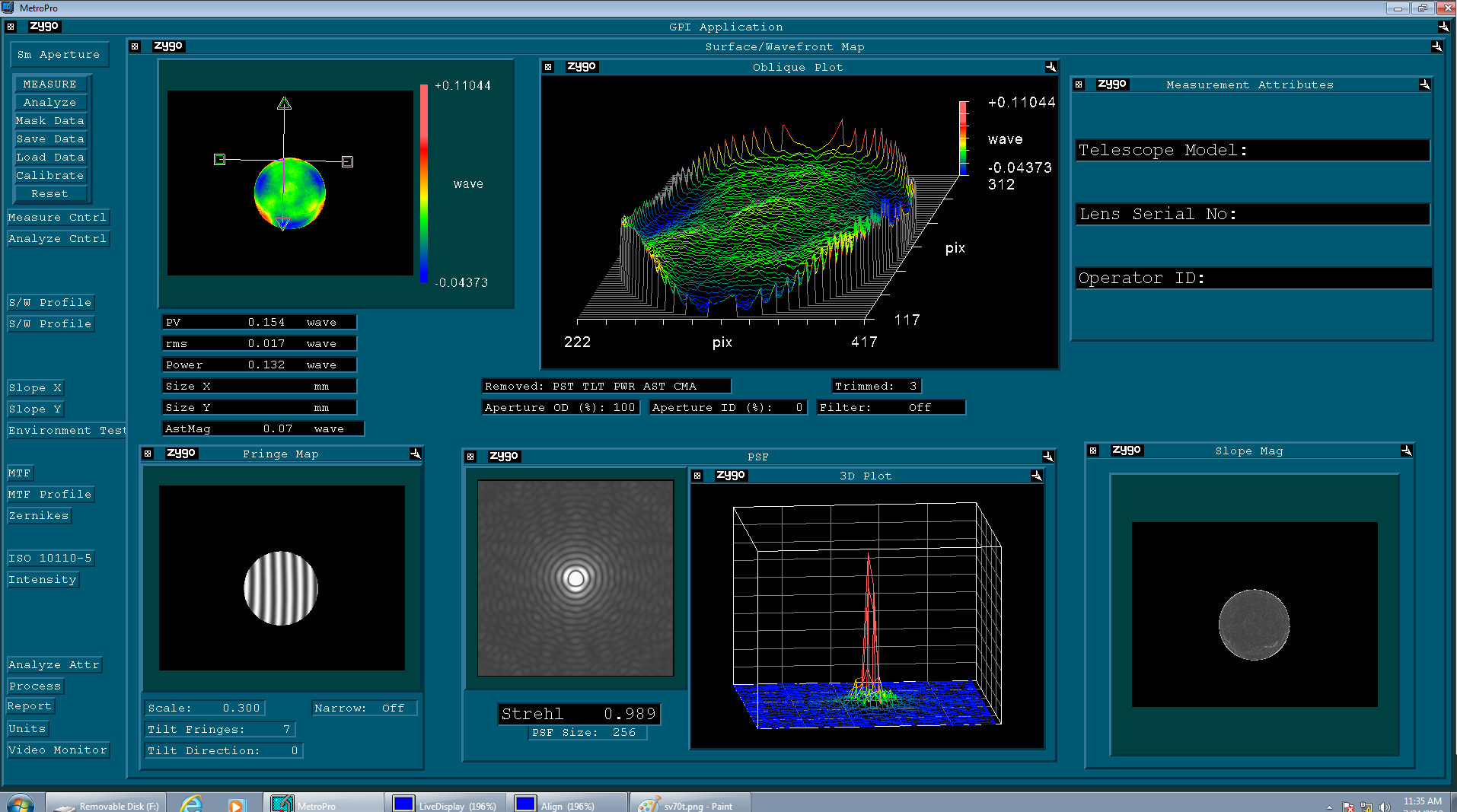Open the MTF Profile window

click(50, 494)
